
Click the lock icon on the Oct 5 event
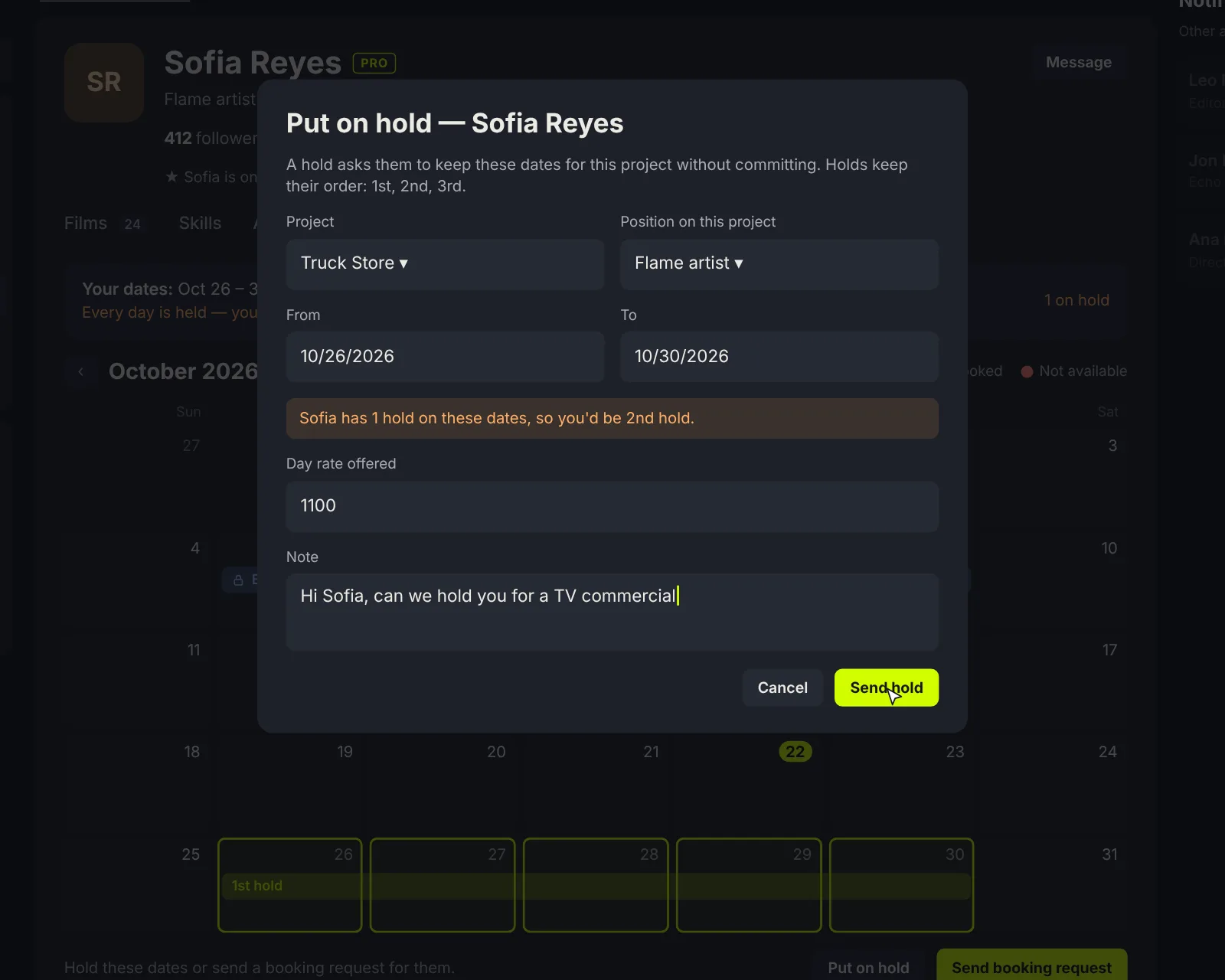click(x=238, y=580)
